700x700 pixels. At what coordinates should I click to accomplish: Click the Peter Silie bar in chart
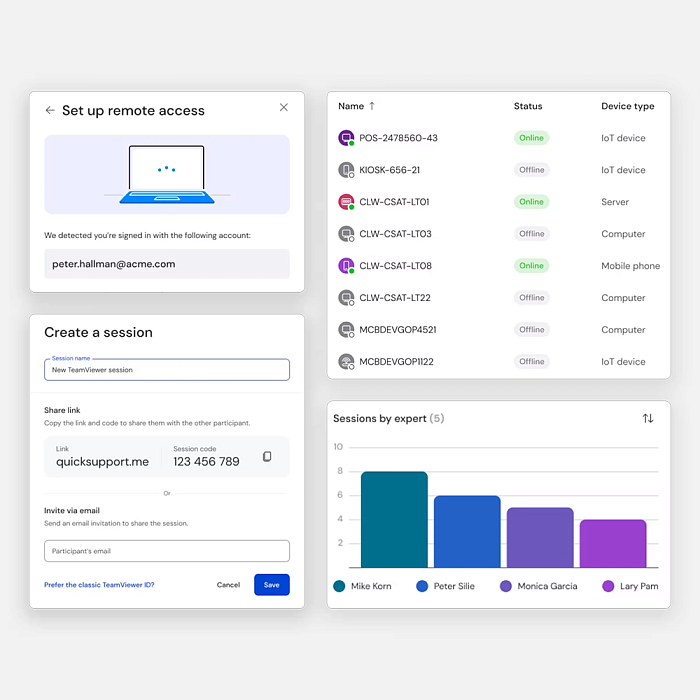point(467,532)
